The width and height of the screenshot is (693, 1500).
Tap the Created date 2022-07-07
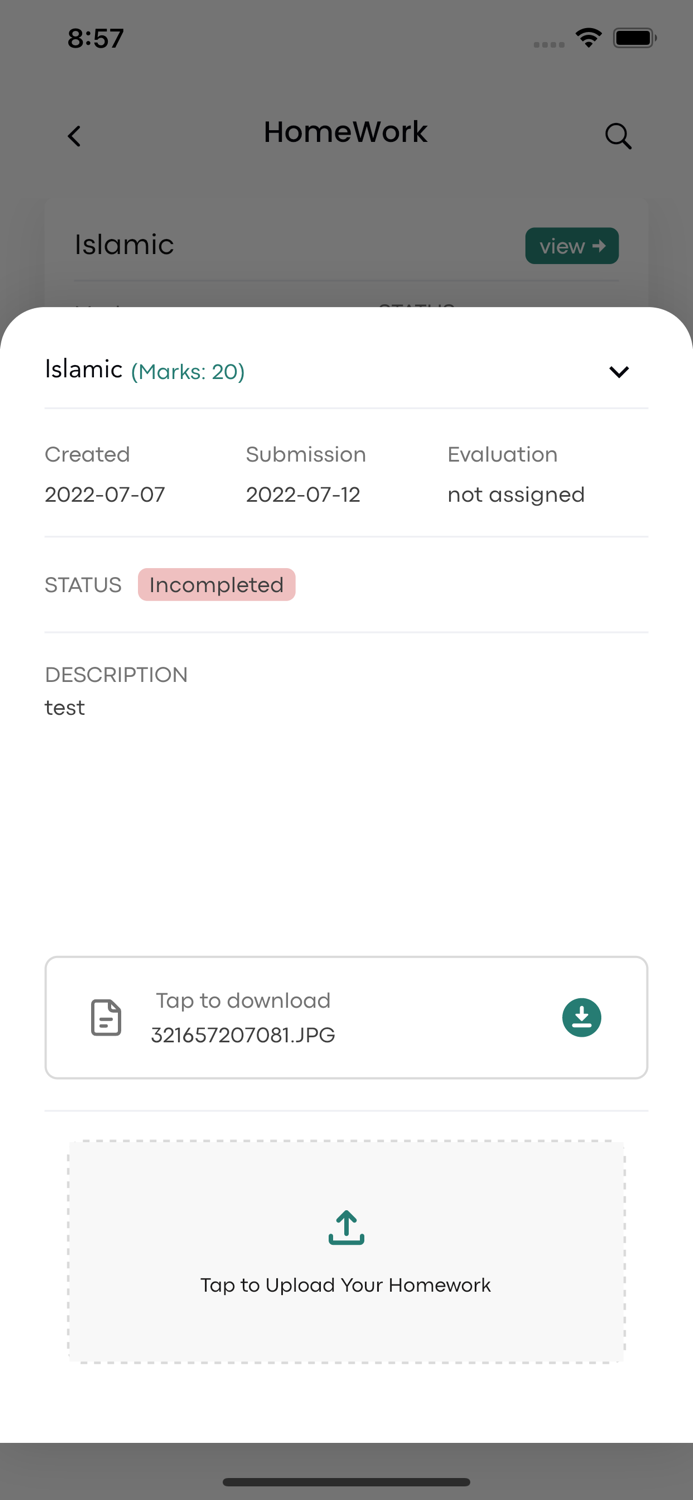pos(105,495)
